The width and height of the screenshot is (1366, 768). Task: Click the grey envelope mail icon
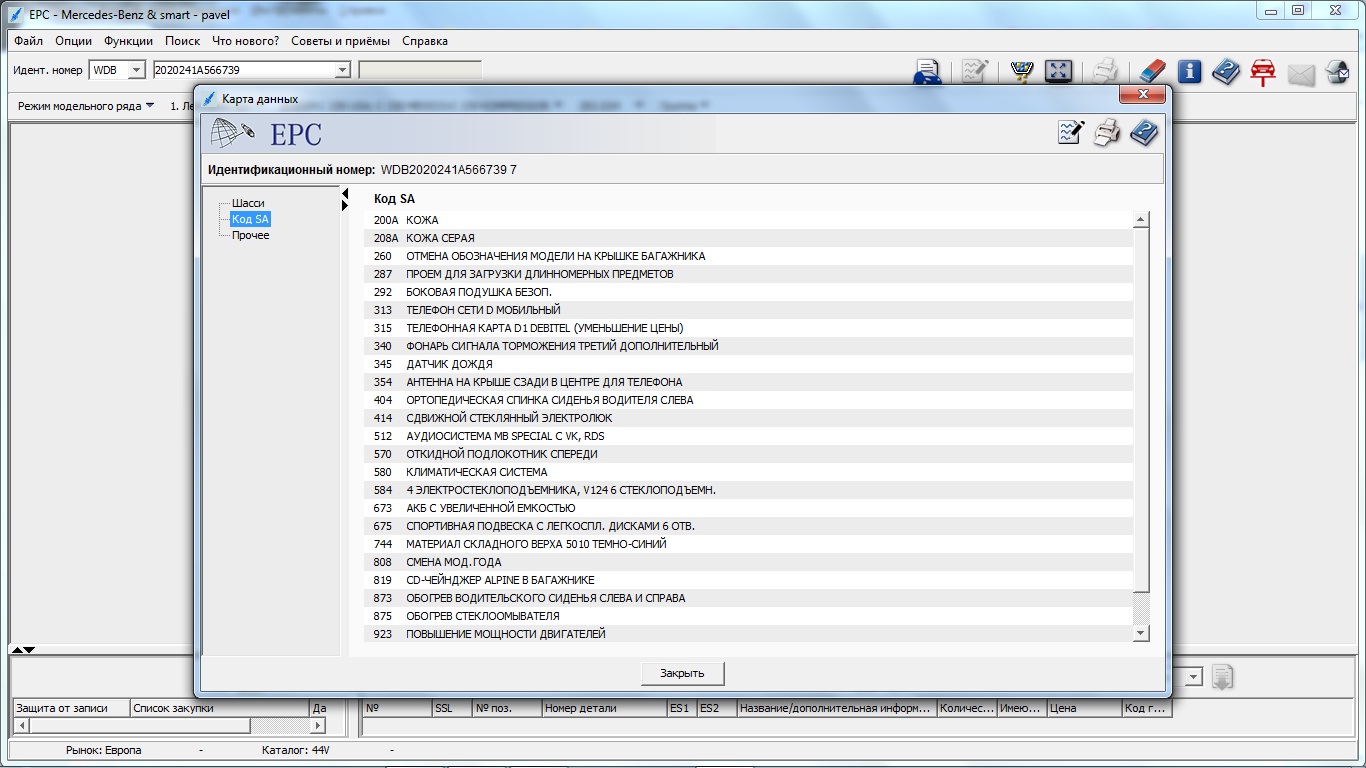click(1300, 74)
